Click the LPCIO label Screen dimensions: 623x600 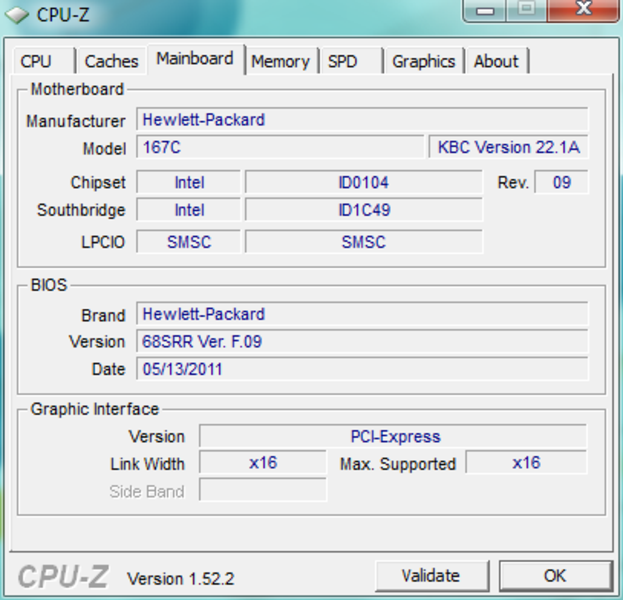tap(103, 242)
